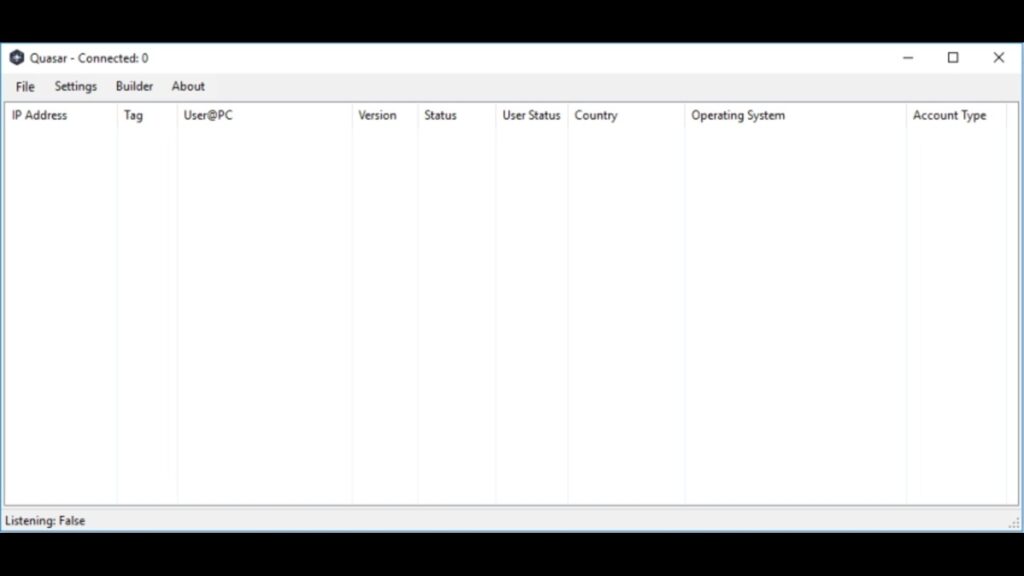Sort by Status column header
The image size is (1024, 576).
pyautogui.click(x=456, y=115)
